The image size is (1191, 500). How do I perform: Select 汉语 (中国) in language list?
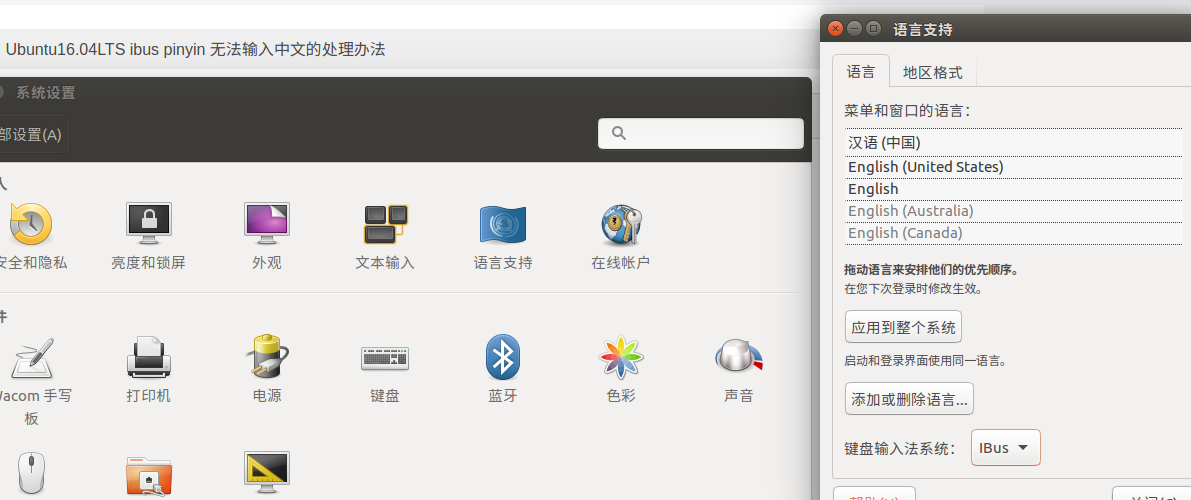(x=1013, y=143)
